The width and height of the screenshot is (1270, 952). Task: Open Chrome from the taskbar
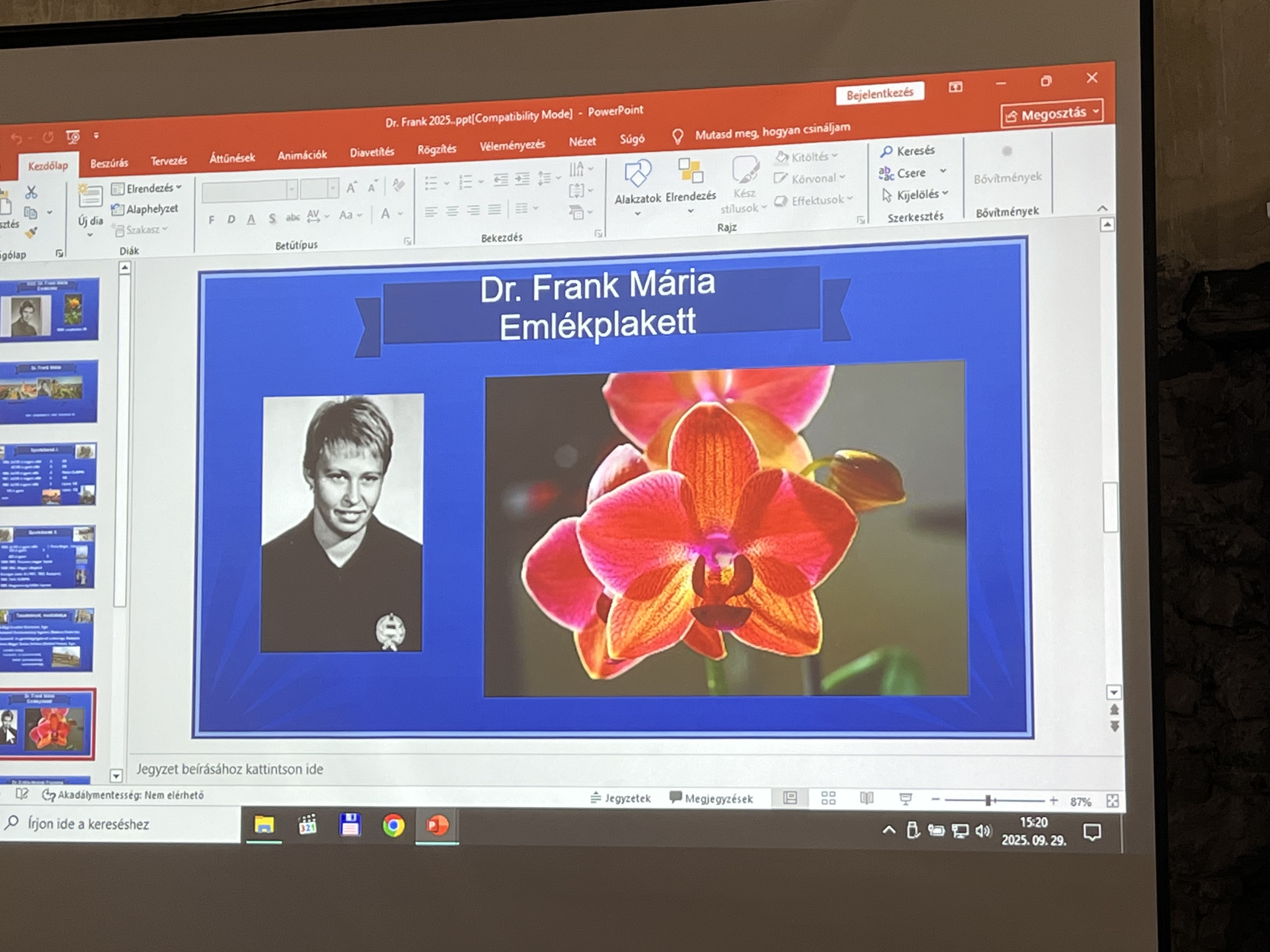(393, 826)
